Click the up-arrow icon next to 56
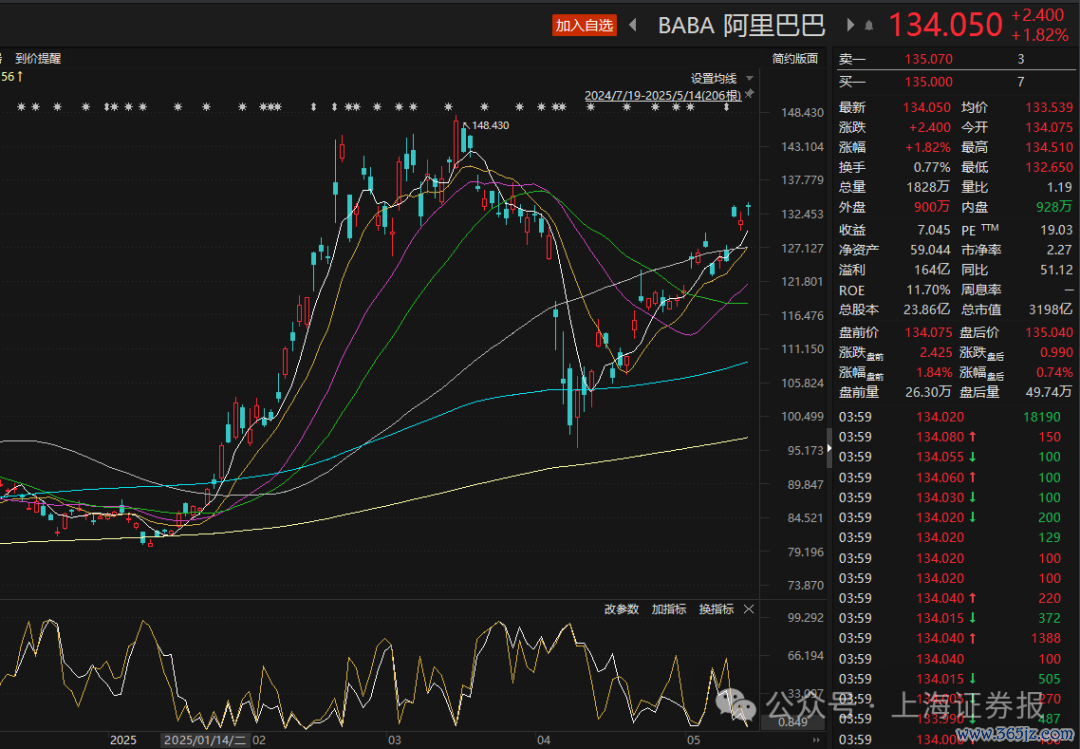Image resolution: width=1080 pixels, height=749 pixels. point(19,76)
